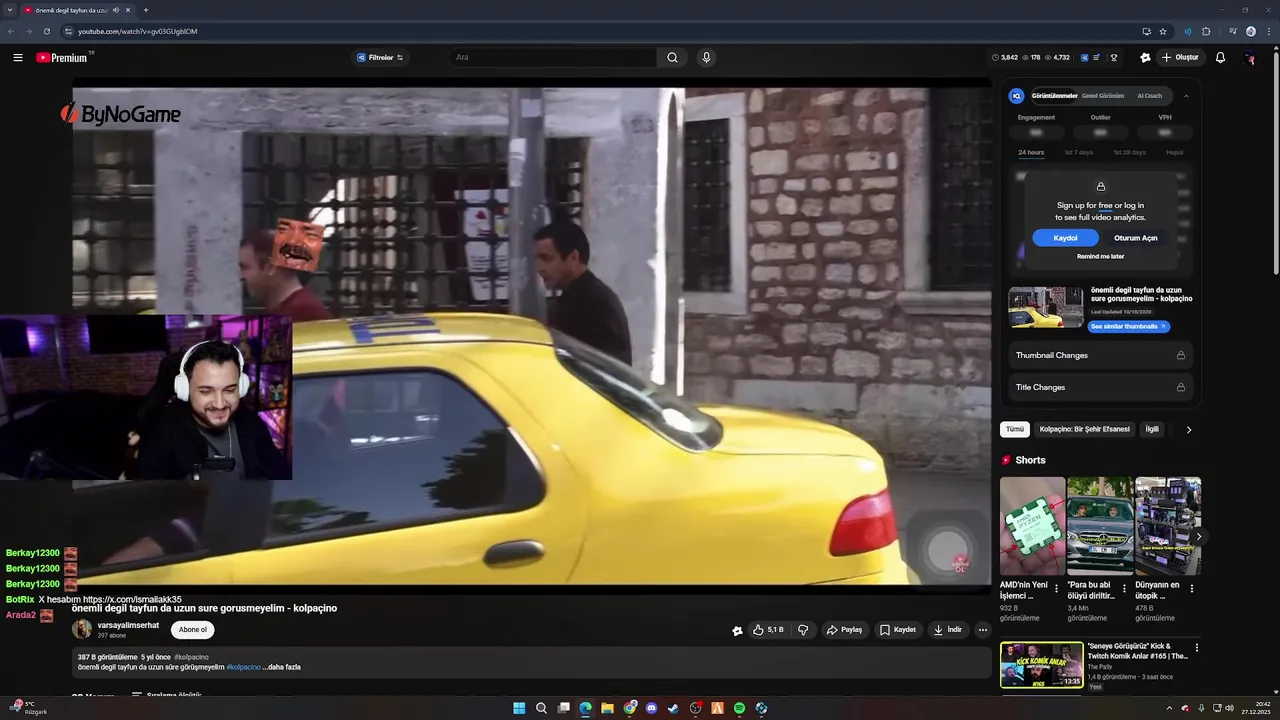Click the Oturum Açın login button
This screenshot has width=1280, height=720.
(1136, 238)
